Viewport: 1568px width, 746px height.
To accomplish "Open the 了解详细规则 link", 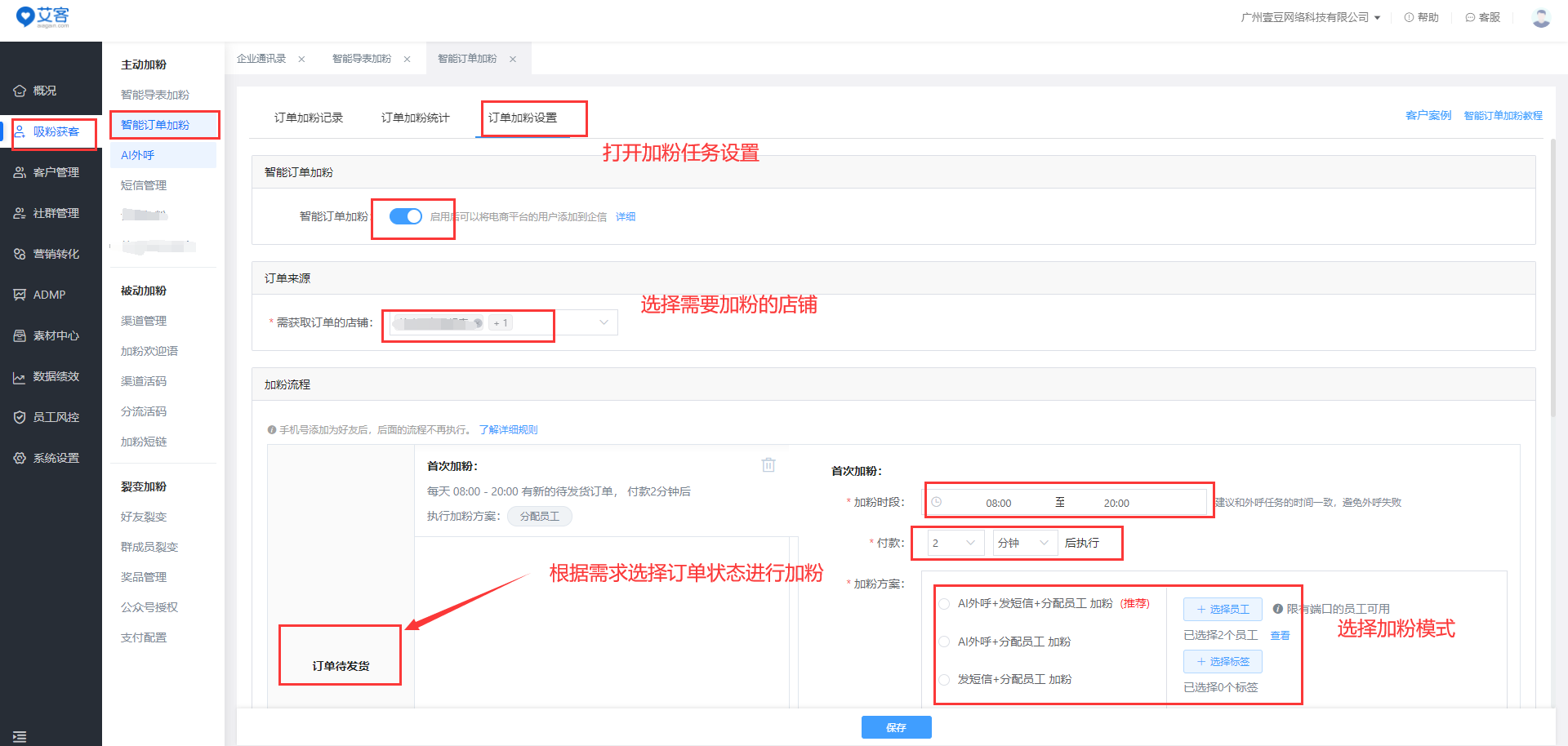I will point(508,429).
